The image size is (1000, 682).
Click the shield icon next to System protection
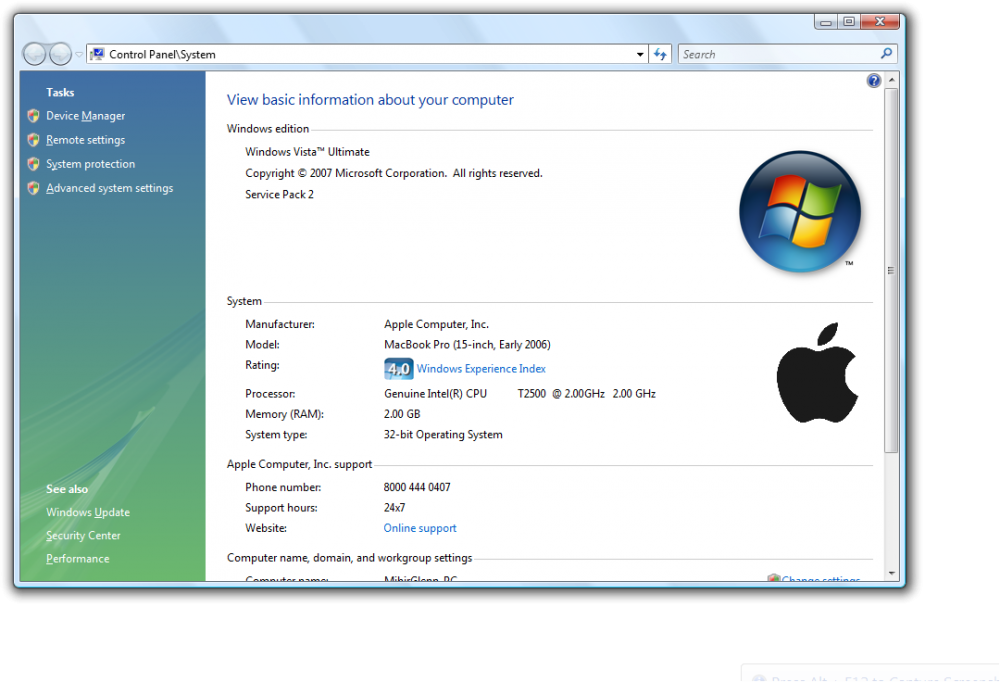33,164
